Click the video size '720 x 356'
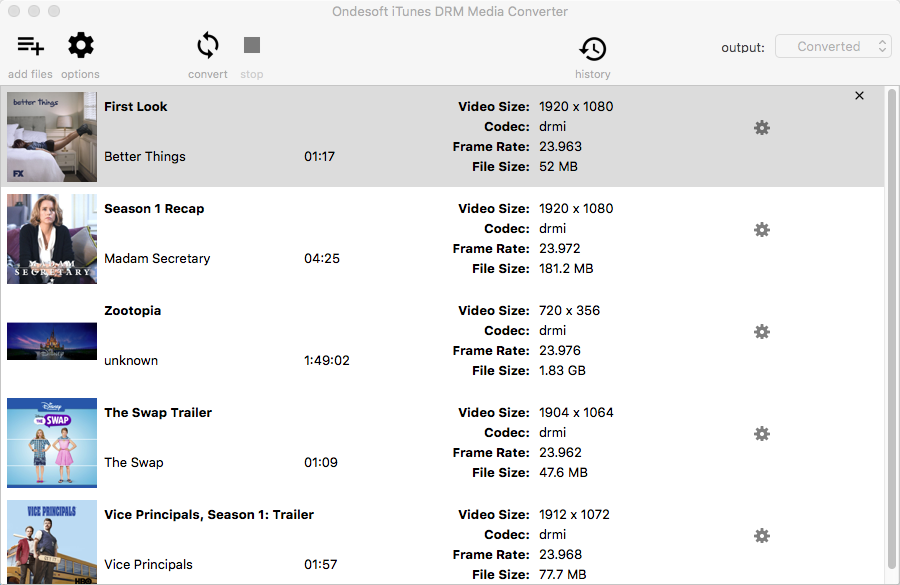900x585 pixels. point(569,311)
